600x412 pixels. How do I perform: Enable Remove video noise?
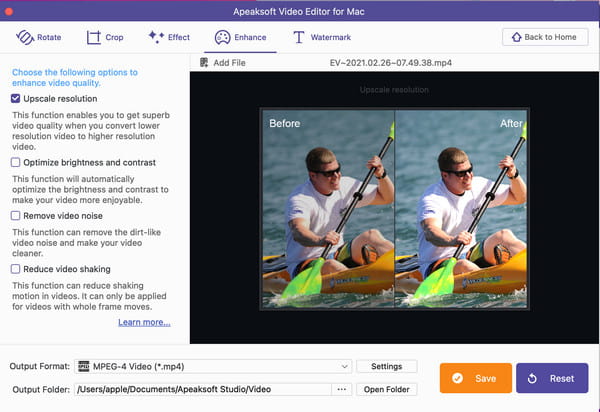click(15, 216)
